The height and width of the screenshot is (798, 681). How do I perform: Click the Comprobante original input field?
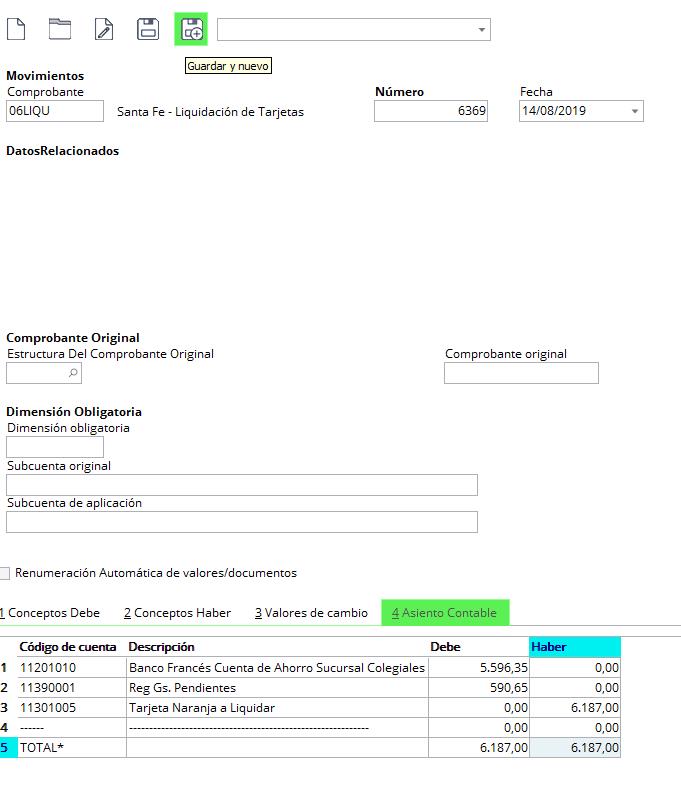click(521, 373)
